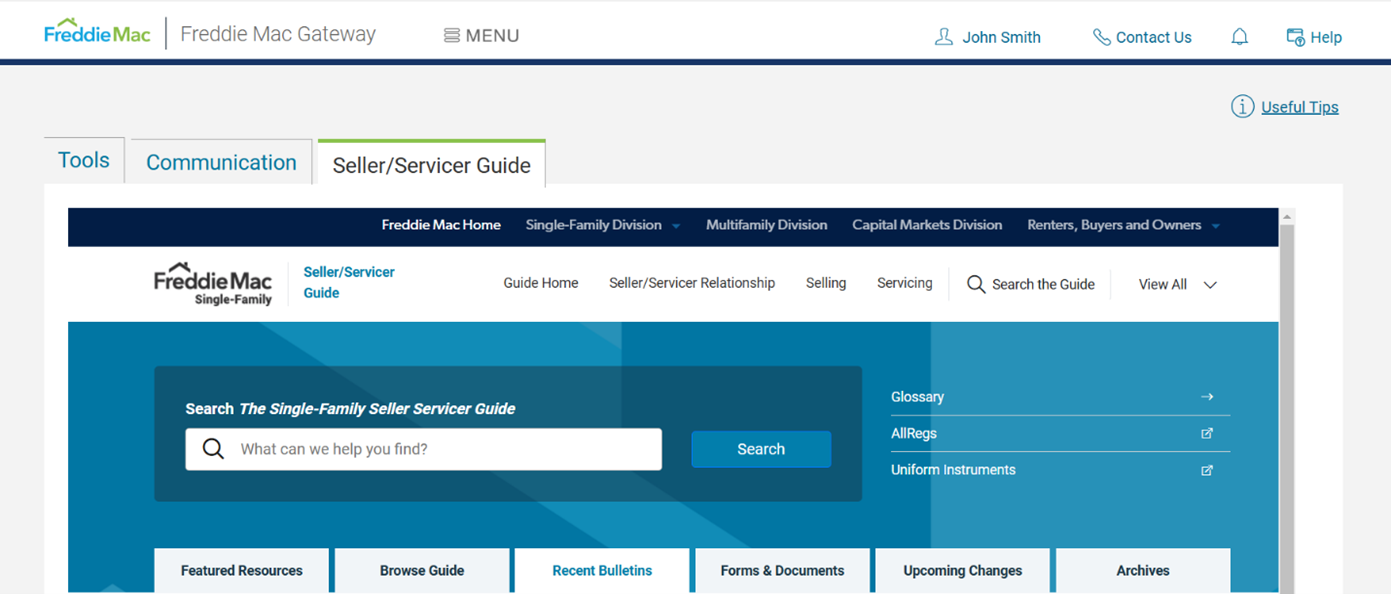This screenshot has width=1391, height=594.
Task: Open the hamburger MENU
Action: click(481, 36)
